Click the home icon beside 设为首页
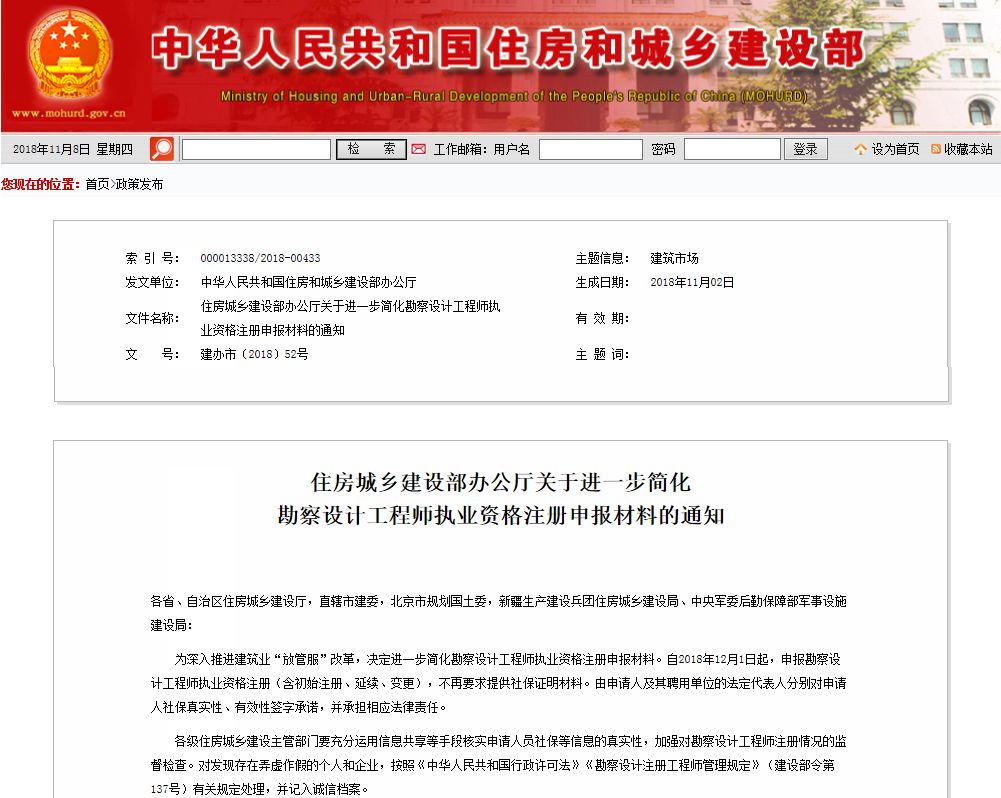Screen dimensions: 1001x798 point(860,149)
